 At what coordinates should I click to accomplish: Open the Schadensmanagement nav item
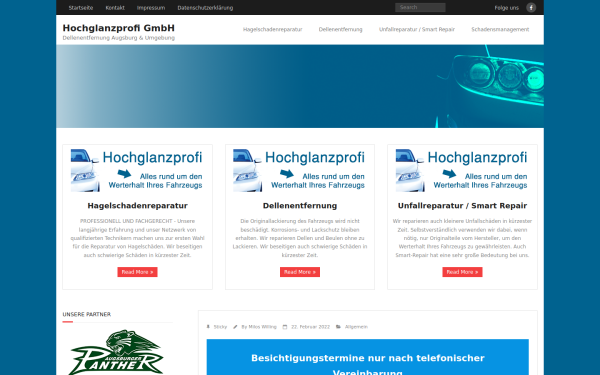coord(500,29)
